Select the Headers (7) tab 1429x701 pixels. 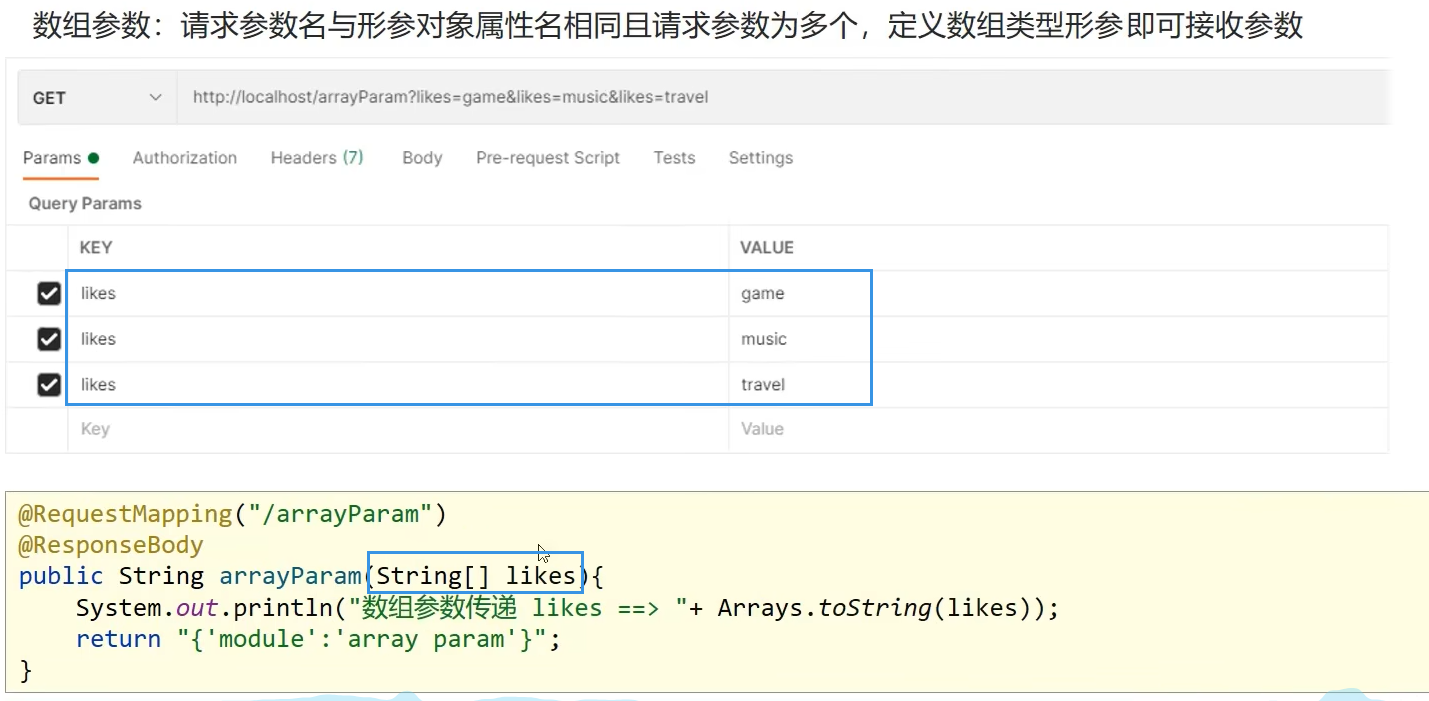pyautogui.click(x=317, y=158)
